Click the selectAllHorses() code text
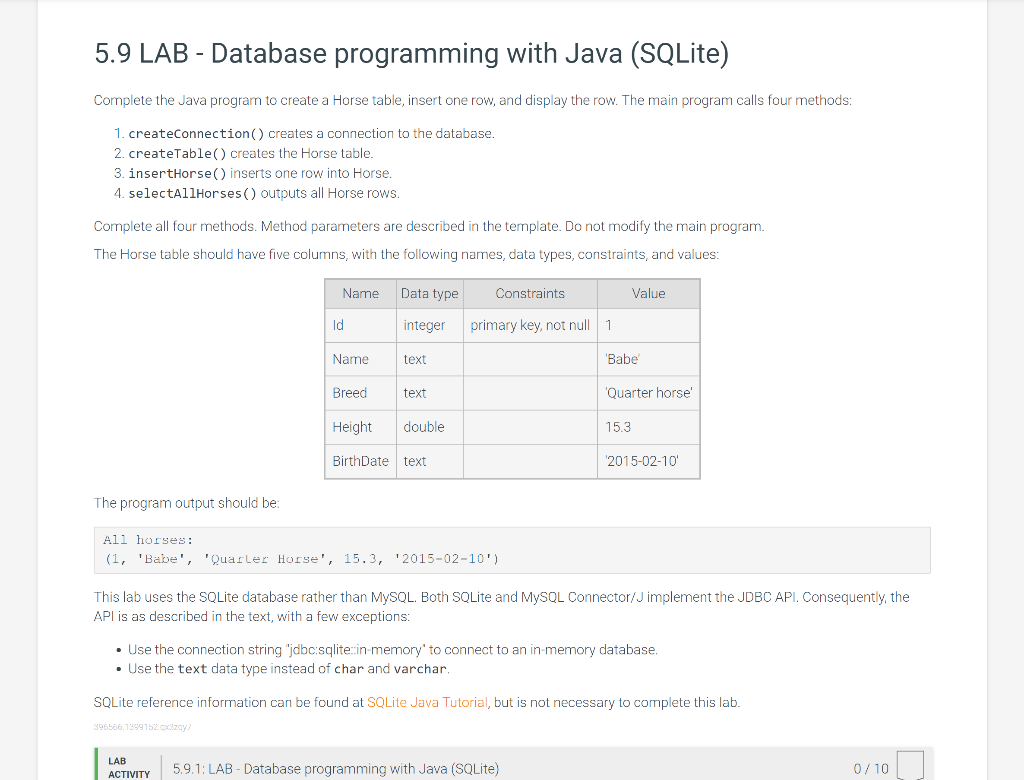This screenshot has width=1024, height=780. coord(193,193)
